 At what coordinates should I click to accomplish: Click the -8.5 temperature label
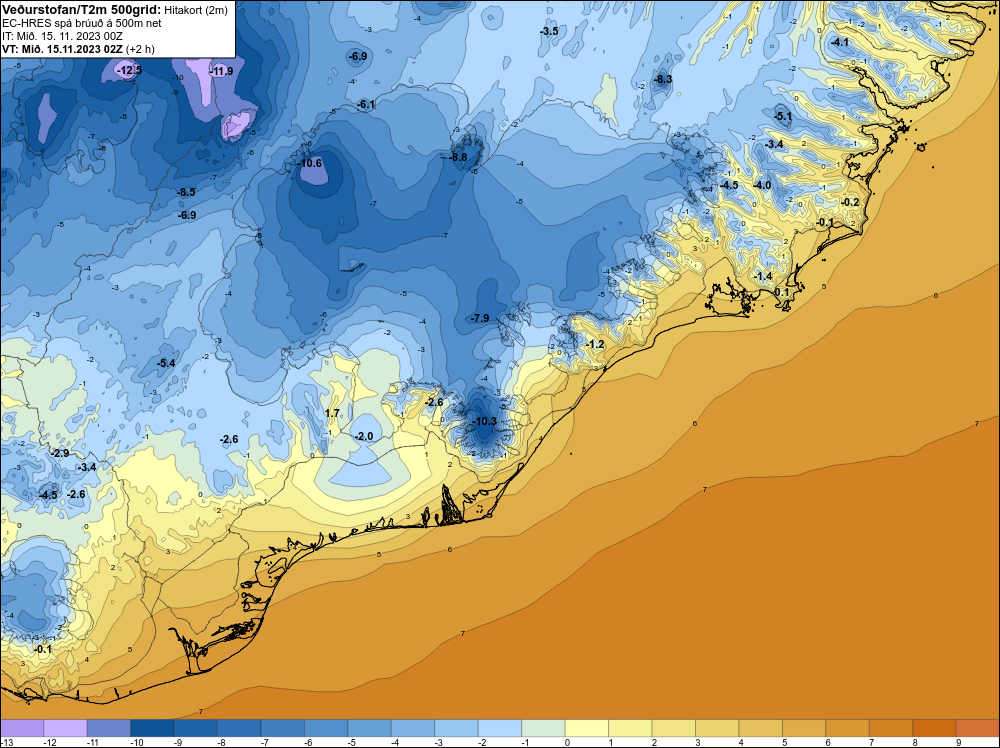tap(186, 192)
